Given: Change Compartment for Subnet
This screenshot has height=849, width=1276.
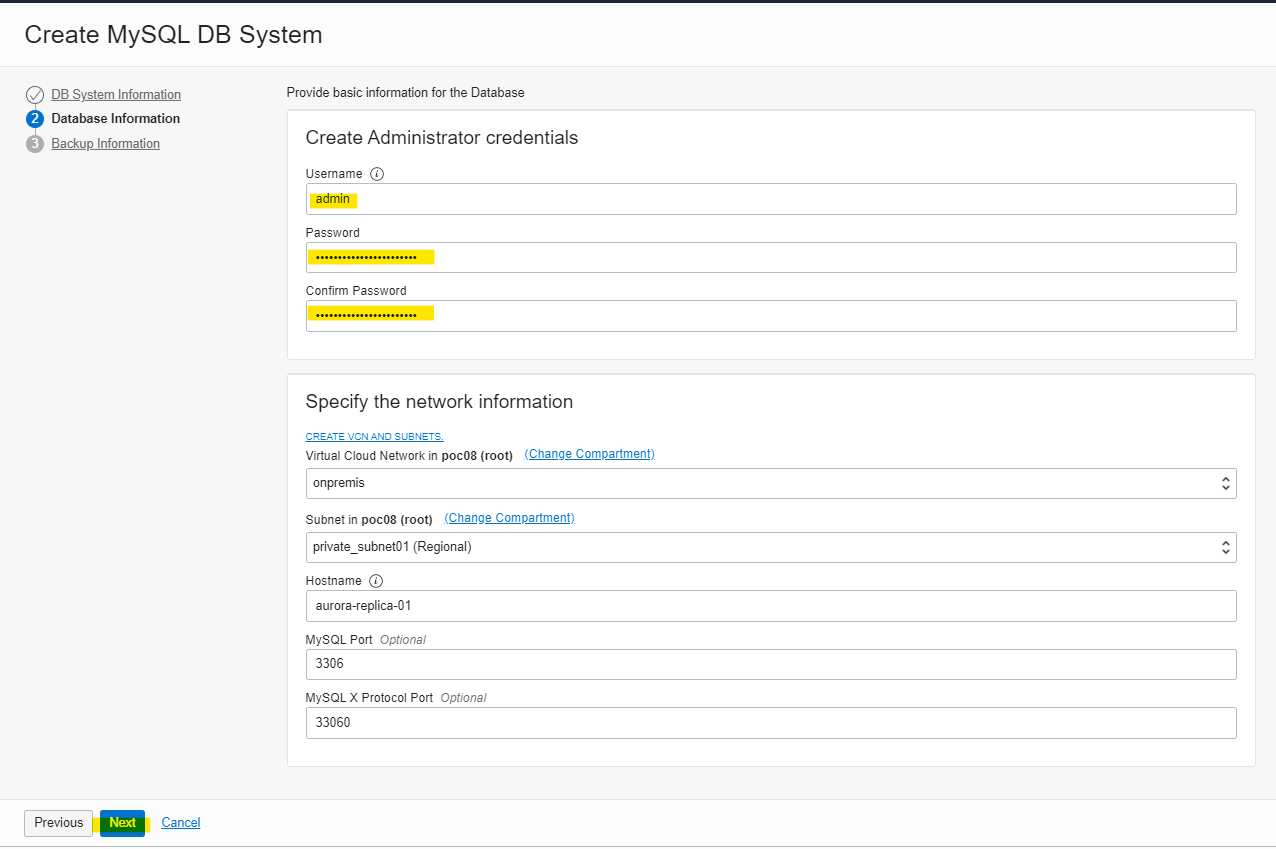Looking at the screenshot, I should pyautogui.click(x=509, y=518).
